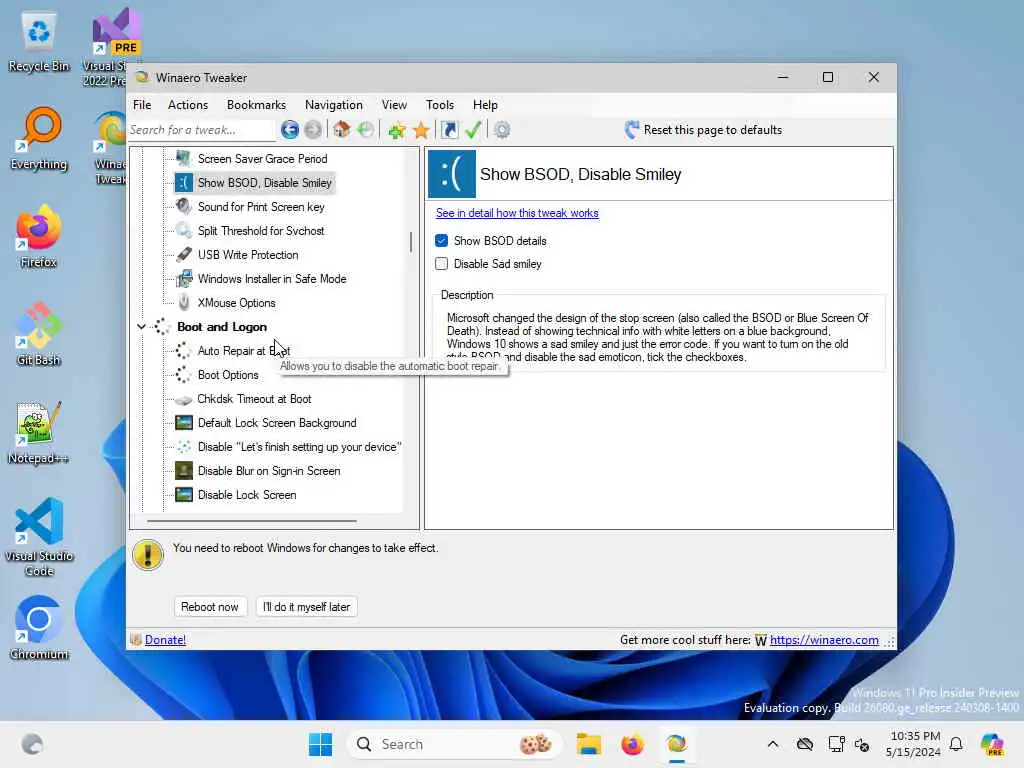
Task: Open Disable Blur on Sign-in Screen
Action: coord(269,471)
